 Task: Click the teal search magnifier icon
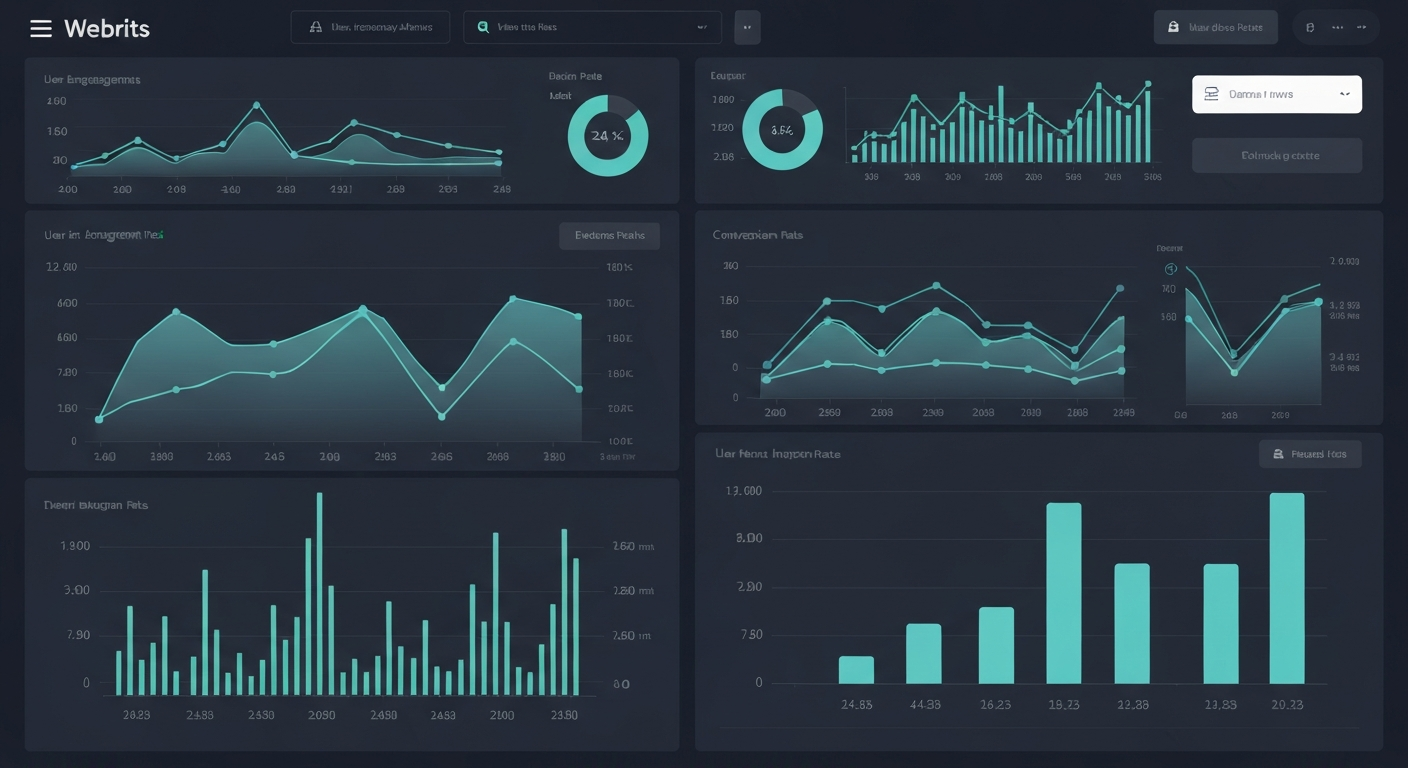coord(484,28)
